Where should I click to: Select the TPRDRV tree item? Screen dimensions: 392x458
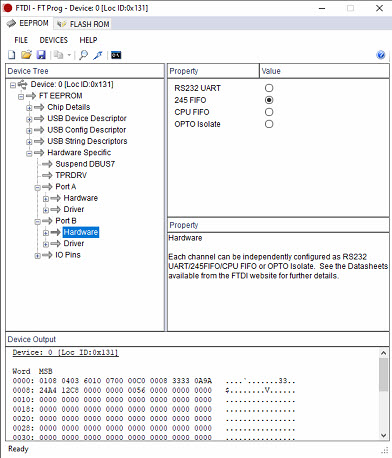pos(71,175)
